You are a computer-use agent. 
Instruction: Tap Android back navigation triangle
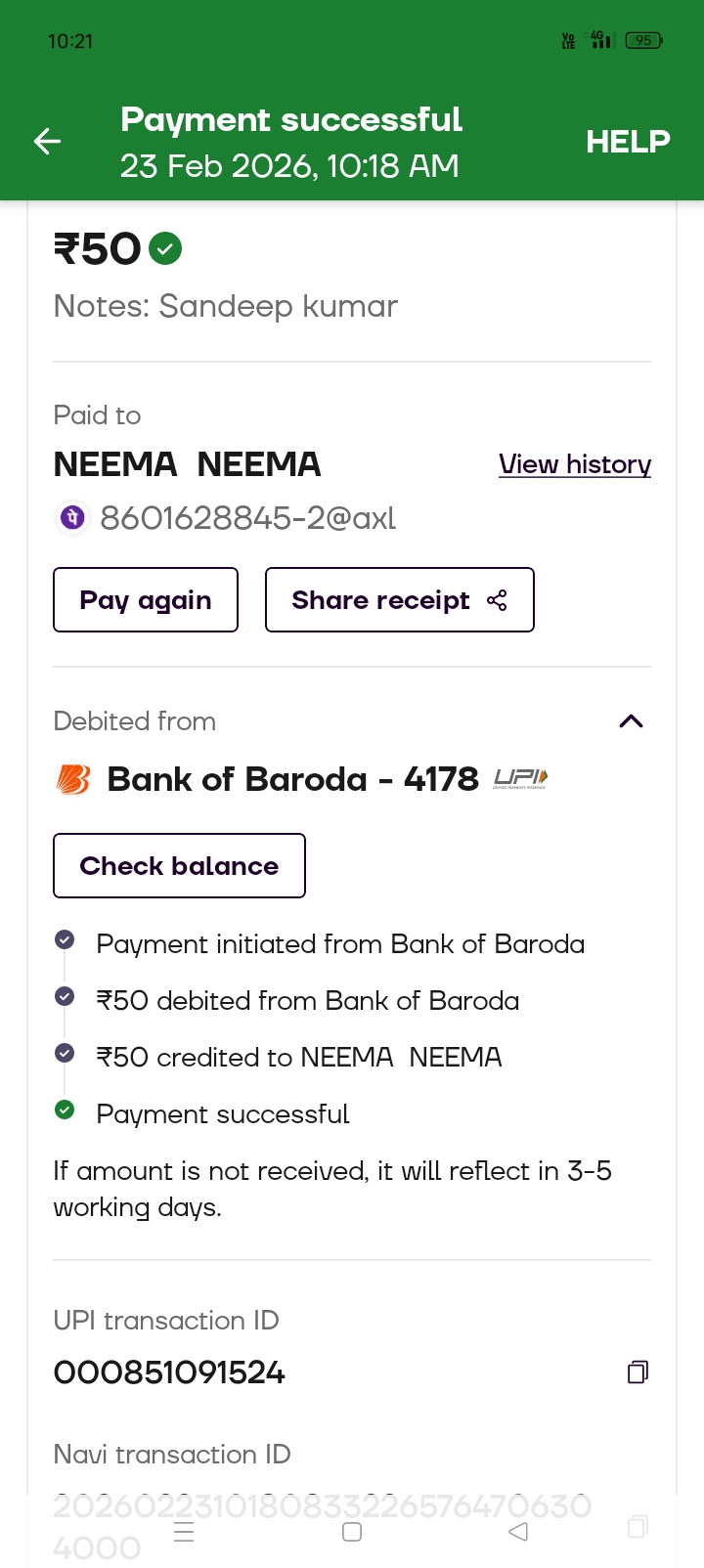[x=518, y=1532]
